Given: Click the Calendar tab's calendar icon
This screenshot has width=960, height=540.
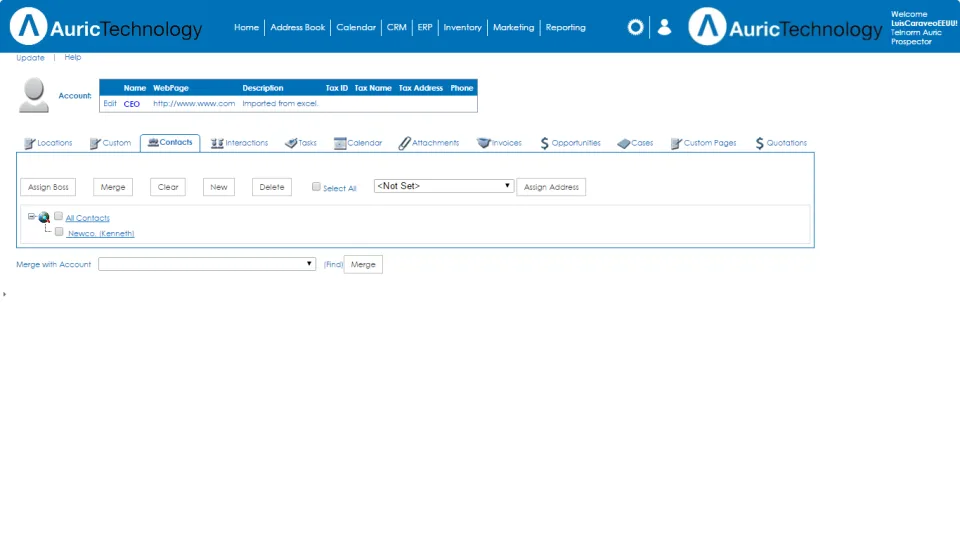Looking at the screenshot, I should [340, 143].
